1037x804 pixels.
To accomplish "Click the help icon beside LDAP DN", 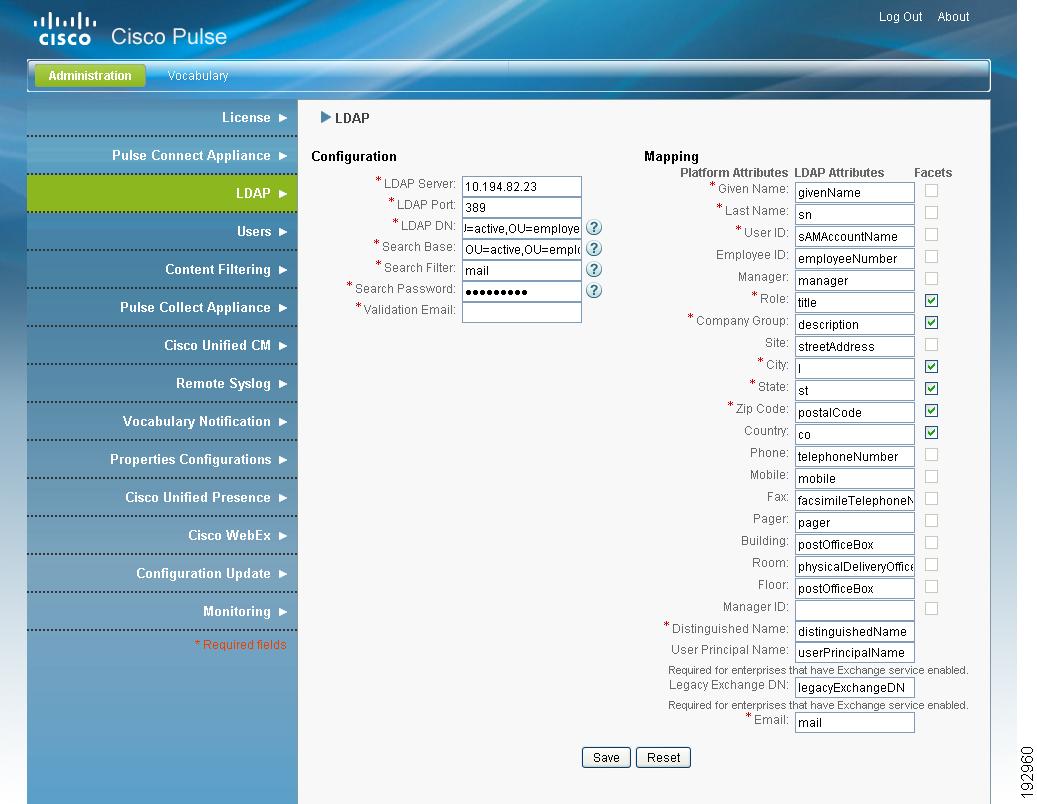I will 594,227.
